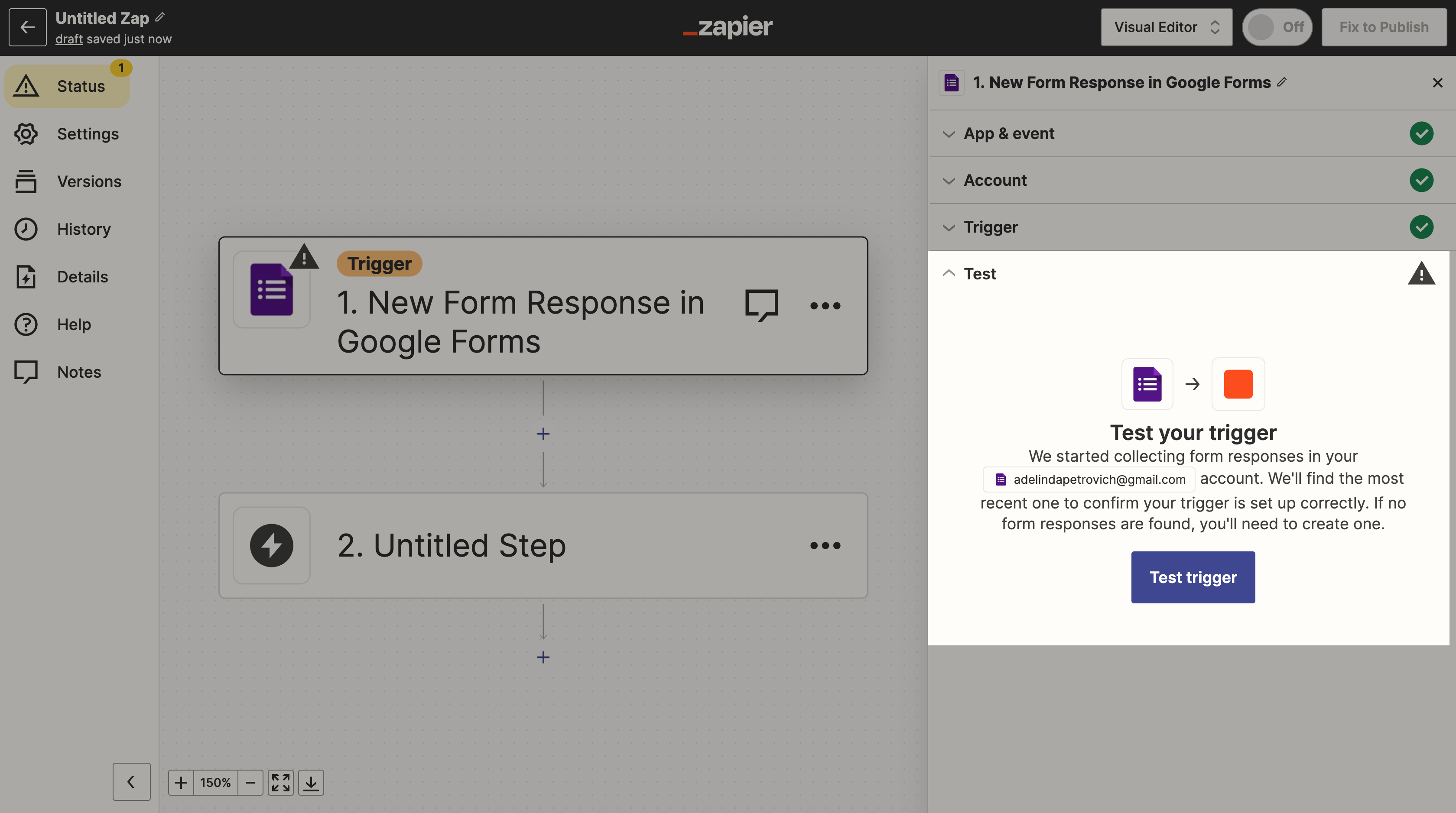1456x813 pixels.
Task: Click the App & event green checkmark
Action: coord(1421,133)
